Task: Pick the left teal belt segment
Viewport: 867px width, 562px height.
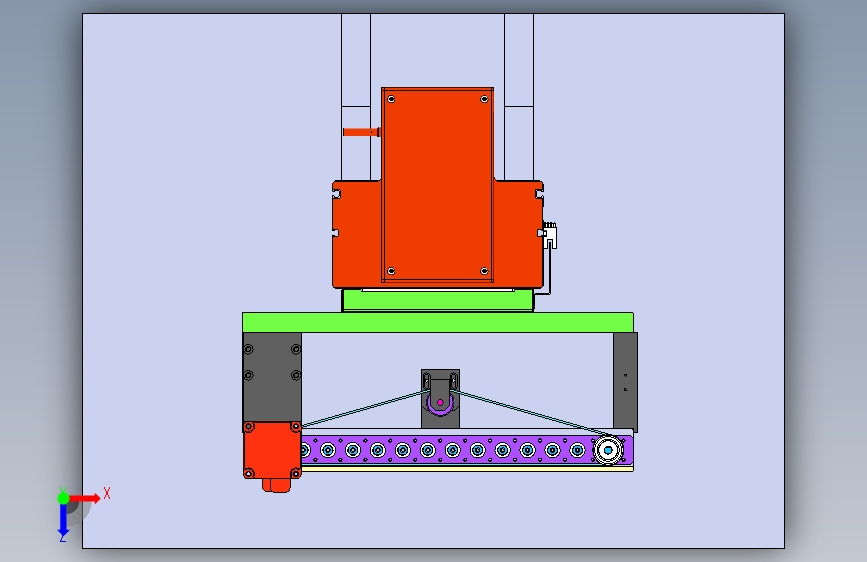Action: pos(365,409)
